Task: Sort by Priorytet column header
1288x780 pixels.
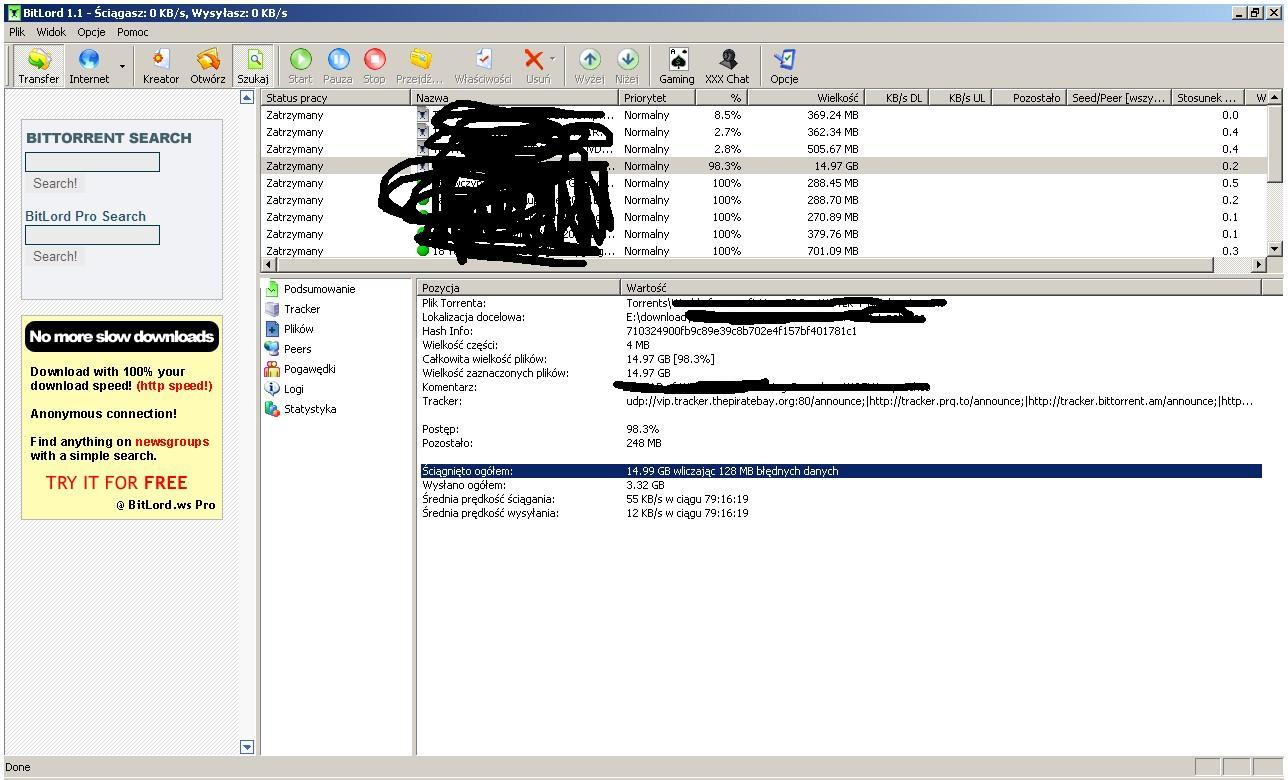Action: [657, 98]
